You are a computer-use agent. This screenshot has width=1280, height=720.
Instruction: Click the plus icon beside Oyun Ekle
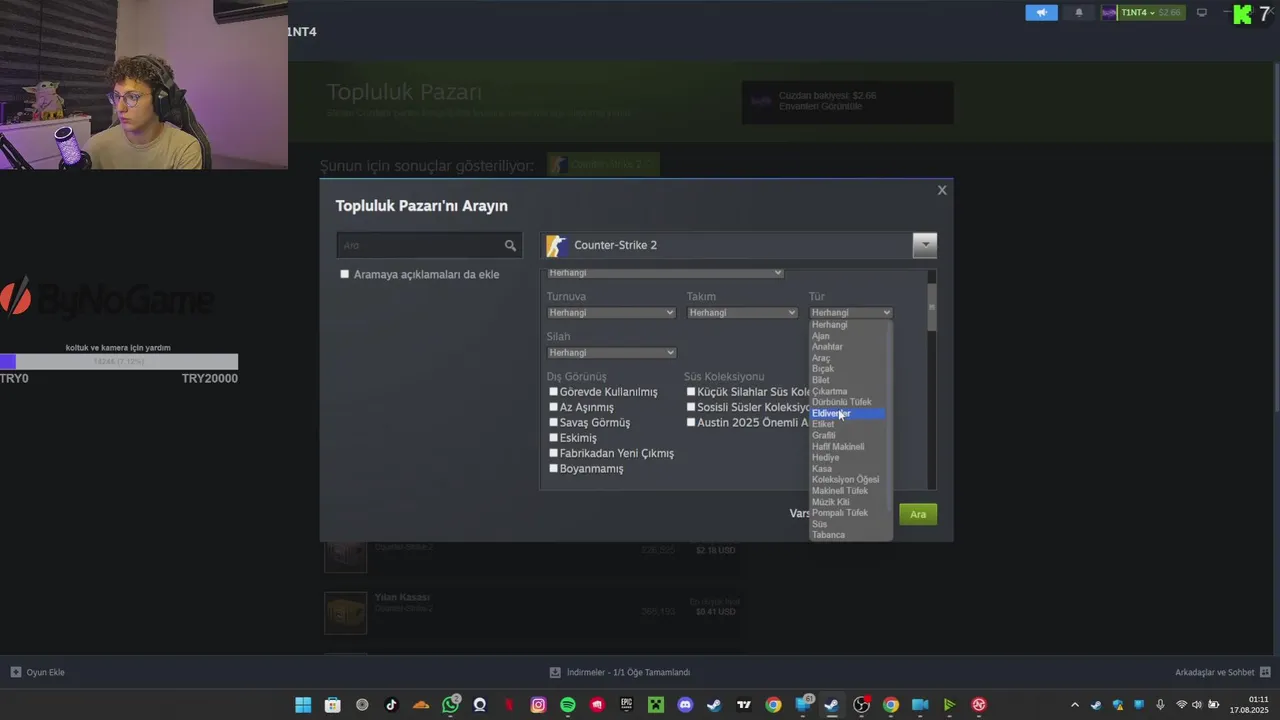(x=15, y=672)
